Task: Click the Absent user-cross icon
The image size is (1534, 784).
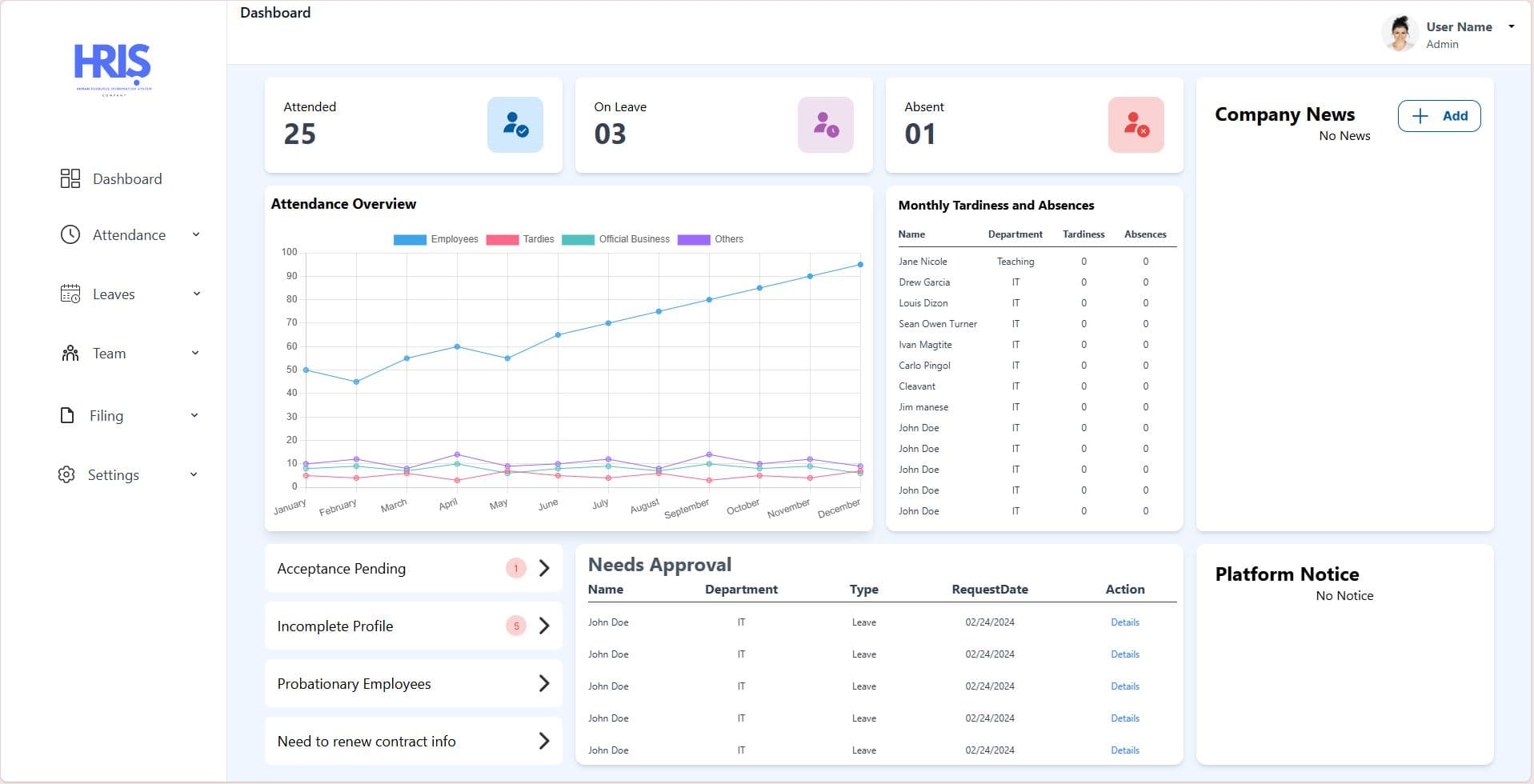Action: (1136, 125)
